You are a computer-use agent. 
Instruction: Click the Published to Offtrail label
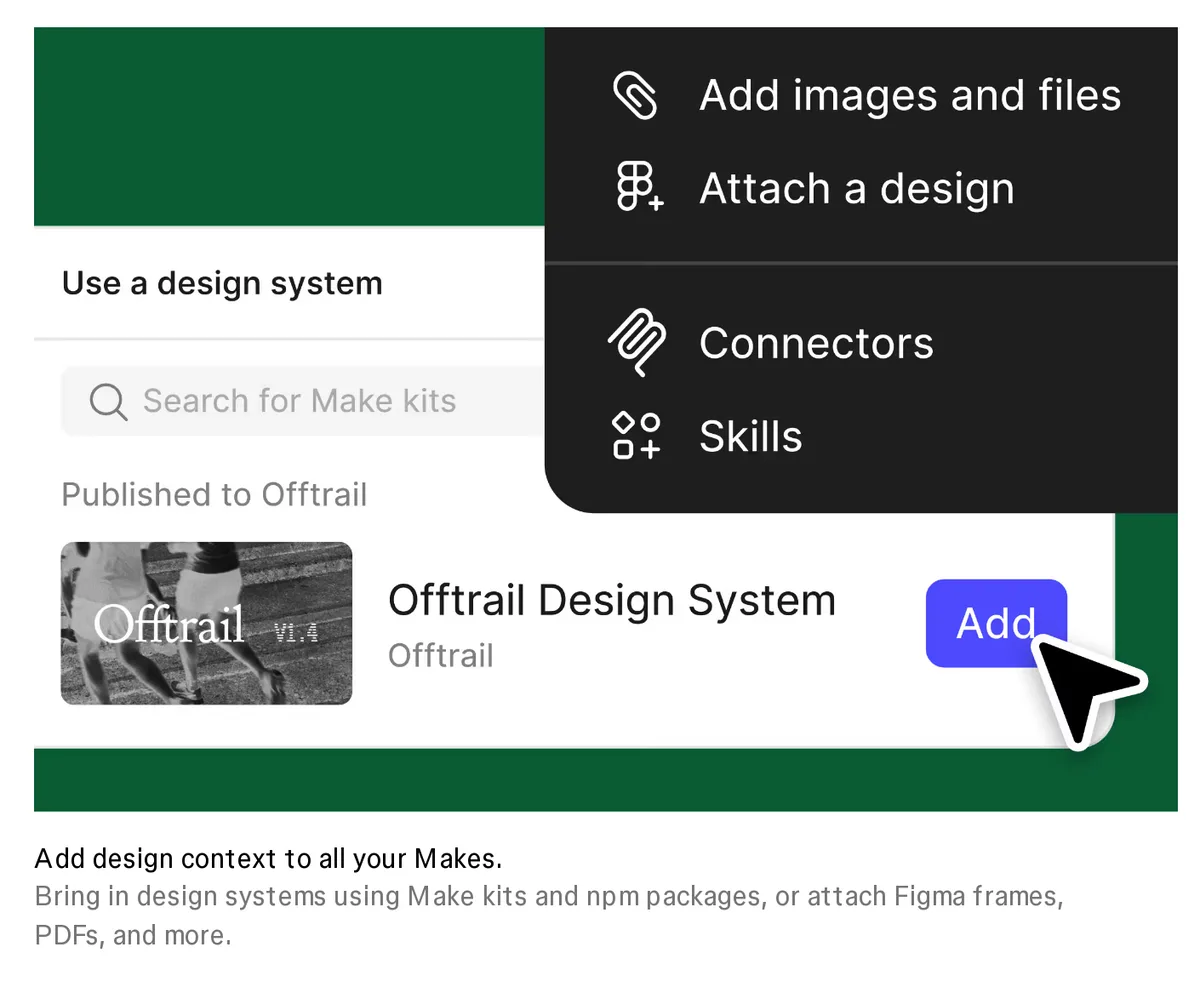214,494
